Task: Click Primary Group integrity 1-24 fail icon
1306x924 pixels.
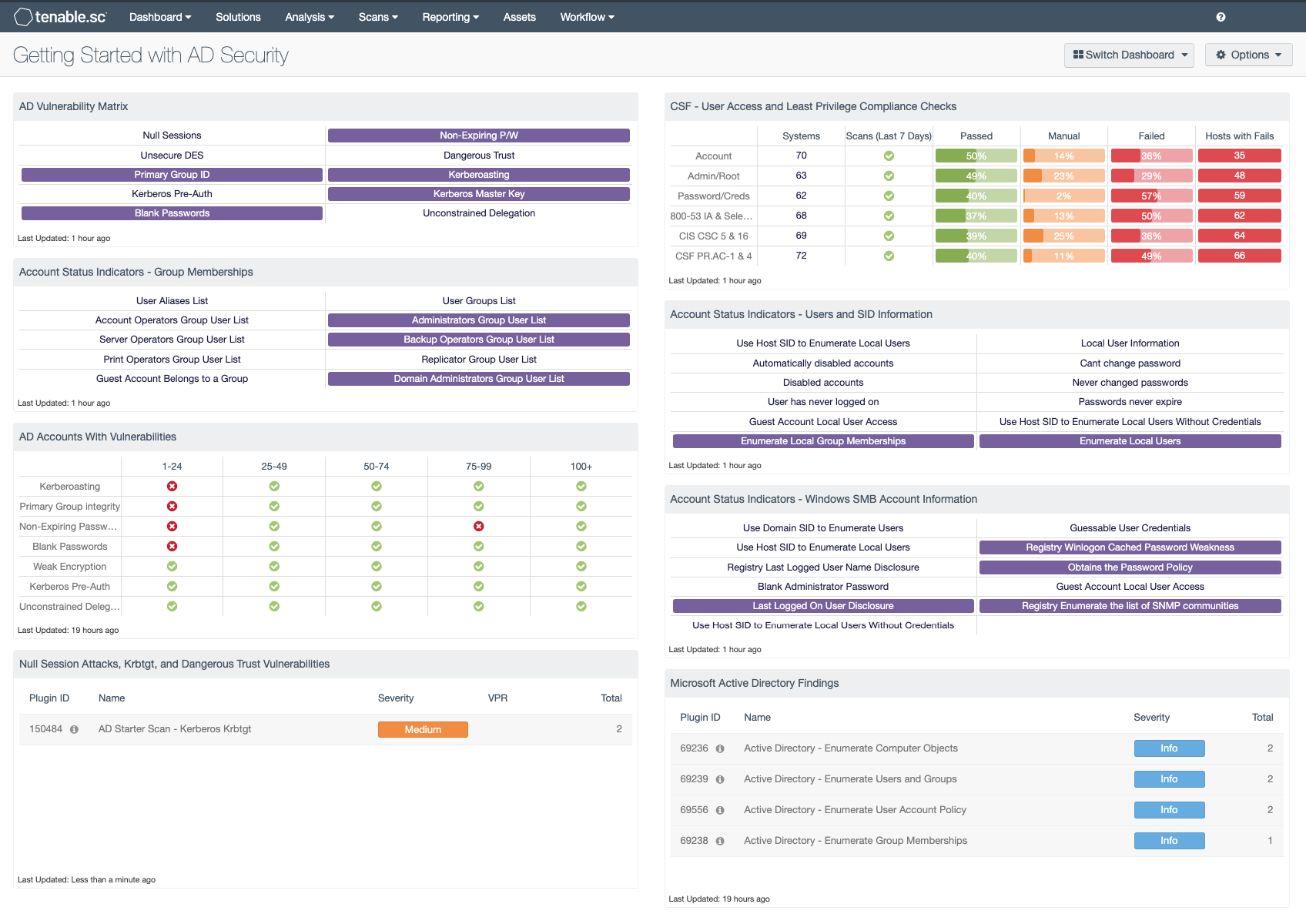Action: [x=172, y=507]
